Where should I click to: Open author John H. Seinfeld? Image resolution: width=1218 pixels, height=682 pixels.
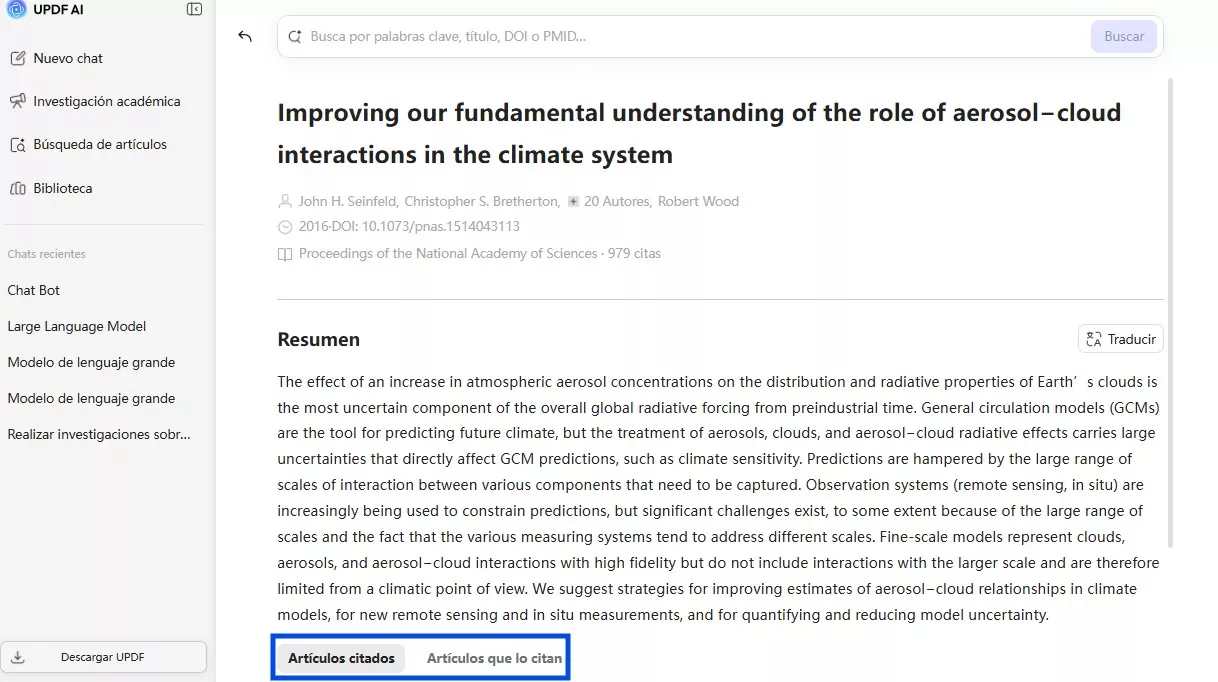pos(347,201)
